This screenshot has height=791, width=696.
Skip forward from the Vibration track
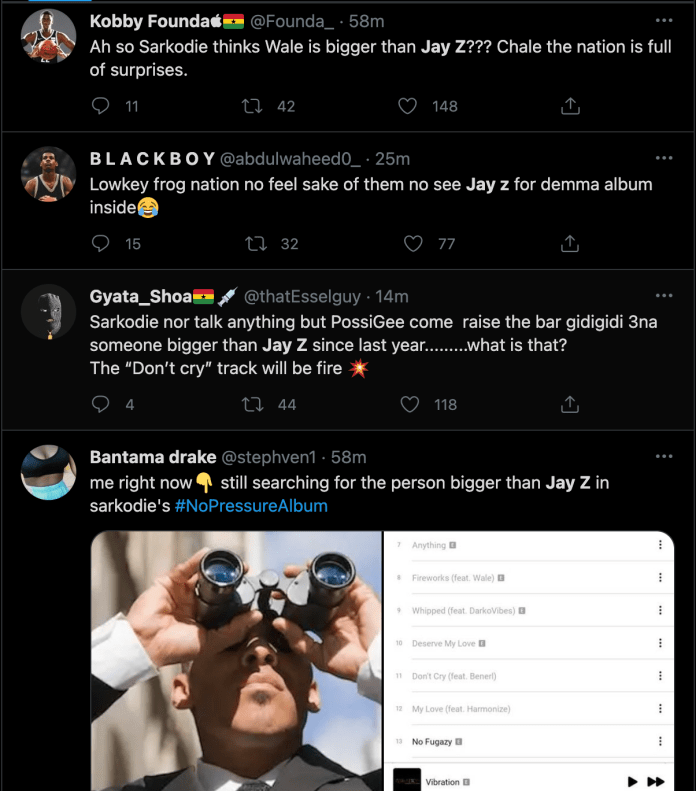click(656, 781)
